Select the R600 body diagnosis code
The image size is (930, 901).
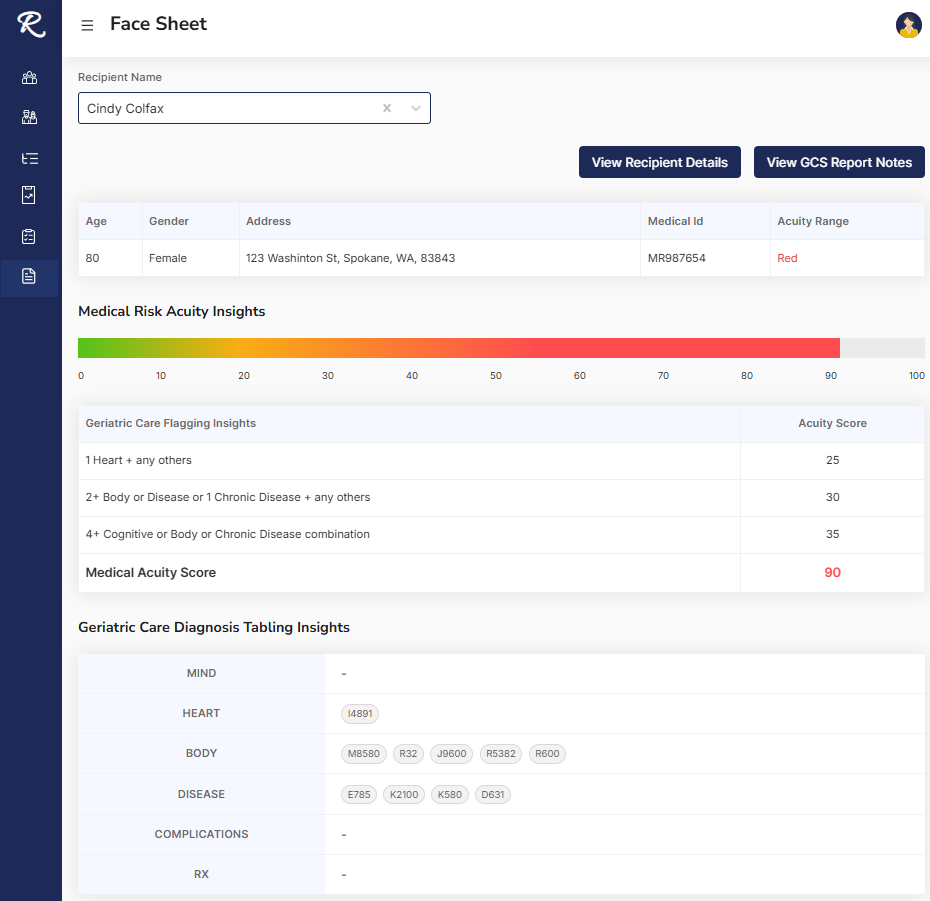547,753
